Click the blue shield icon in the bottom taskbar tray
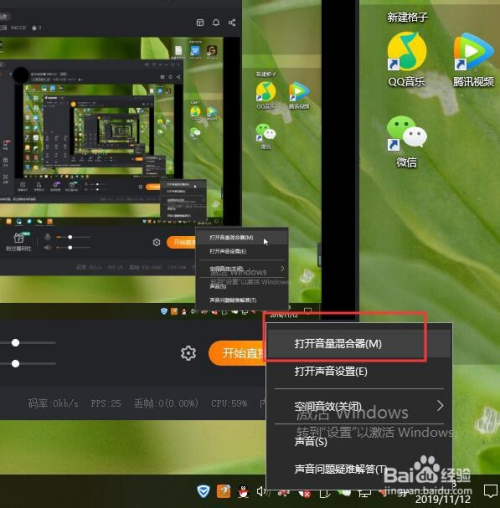The image size is (500, 508). (x=203, y=491)
